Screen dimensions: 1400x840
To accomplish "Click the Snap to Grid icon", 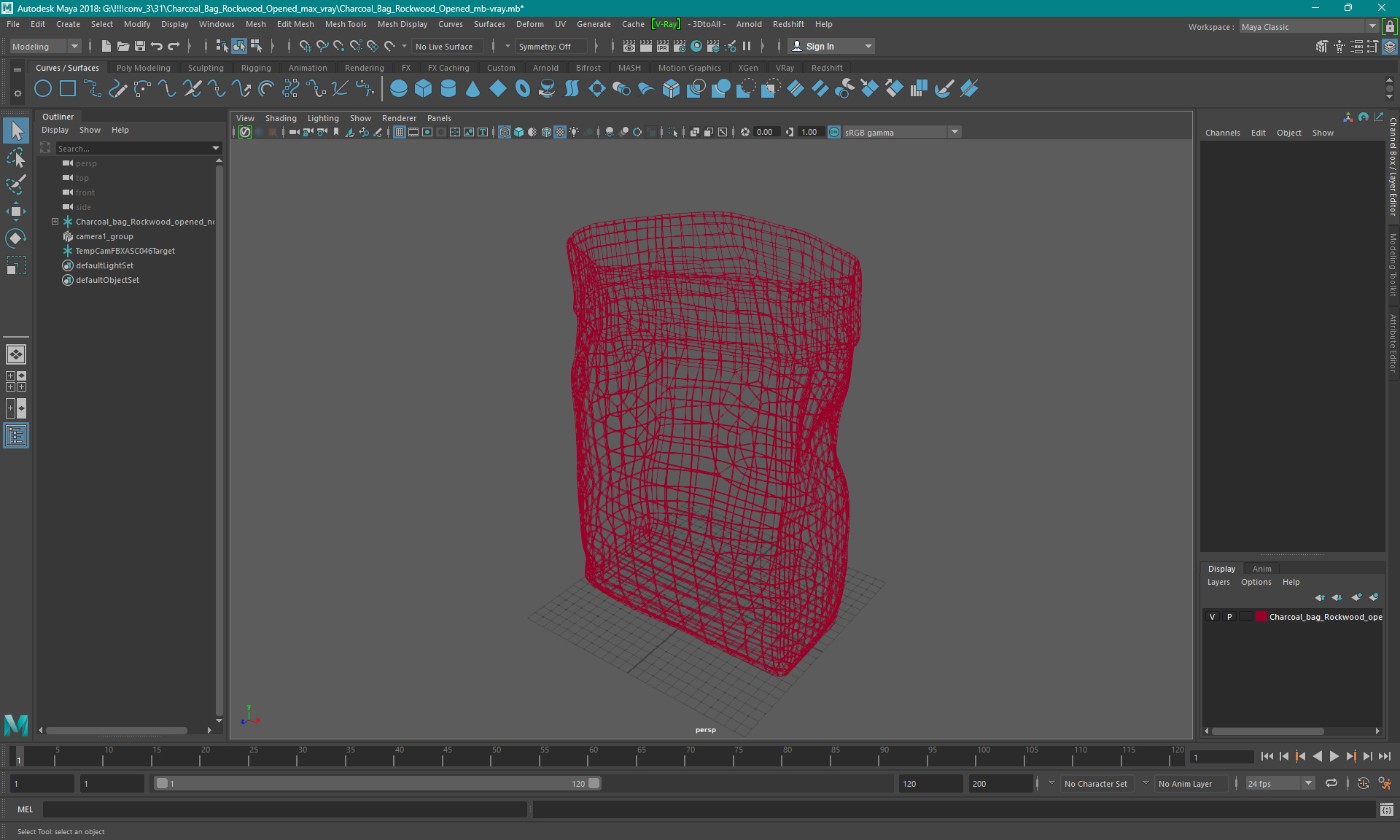I will (300, 46).
